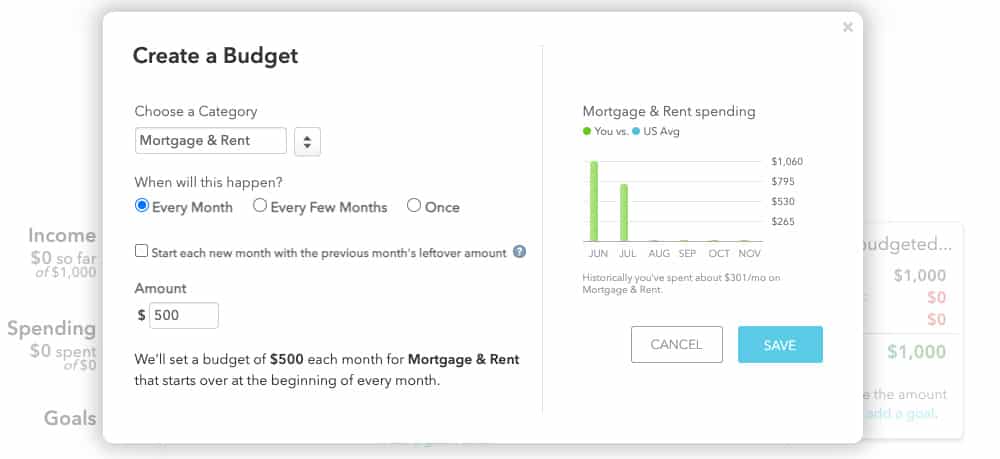Open the category up-down arrow selector
This screenshot has width=1000, height=459.
click(x=307, y=142)
